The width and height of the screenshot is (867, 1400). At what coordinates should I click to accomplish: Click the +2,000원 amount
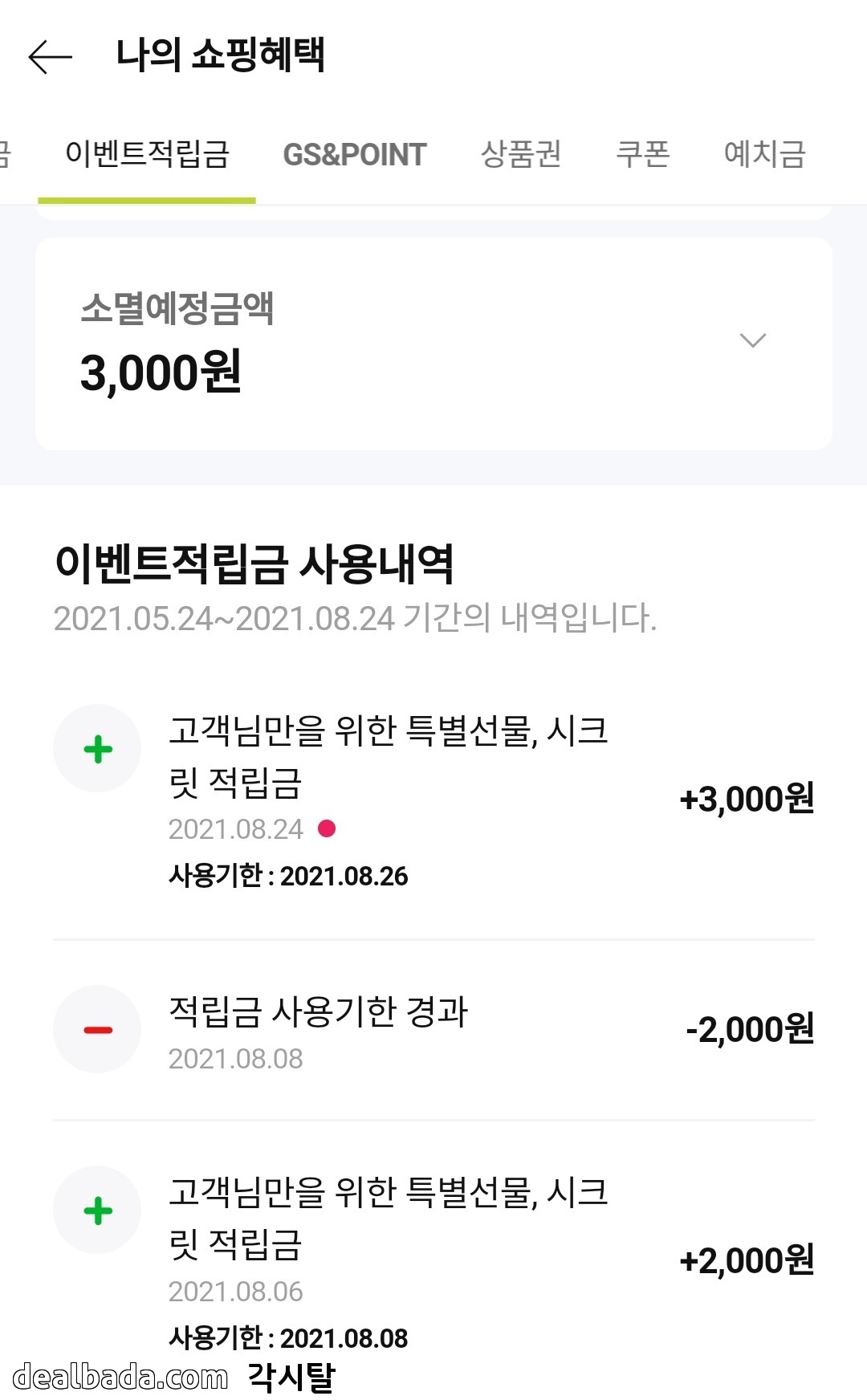coord(747,1260)
